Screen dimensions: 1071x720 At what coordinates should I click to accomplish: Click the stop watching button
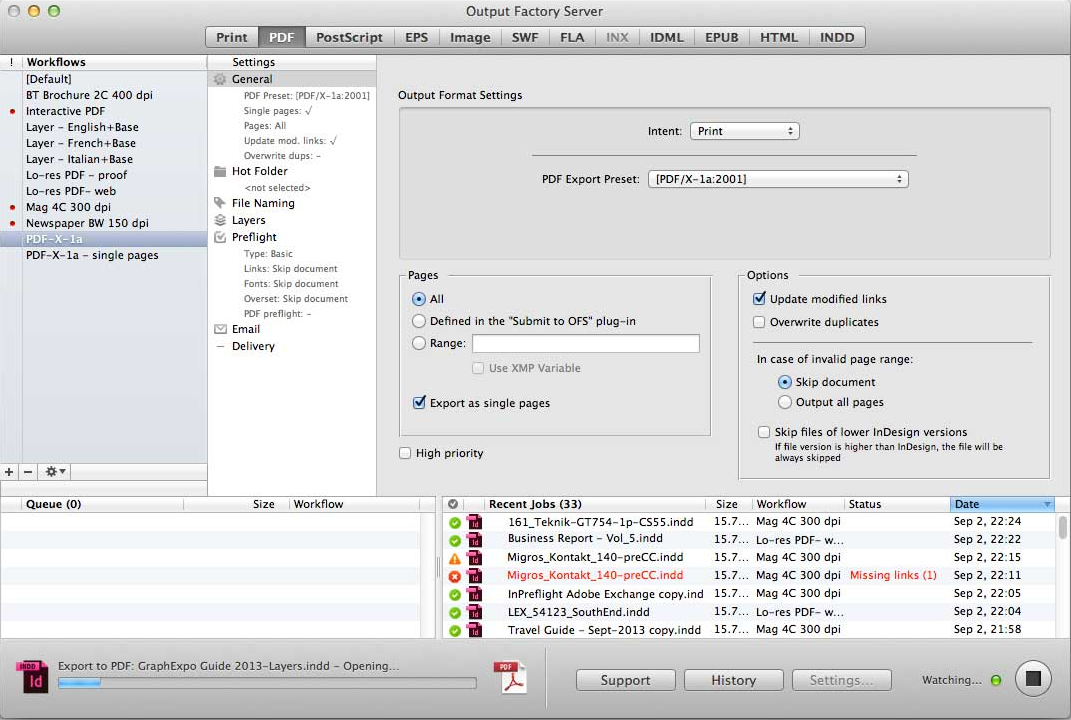(1033, 679)
